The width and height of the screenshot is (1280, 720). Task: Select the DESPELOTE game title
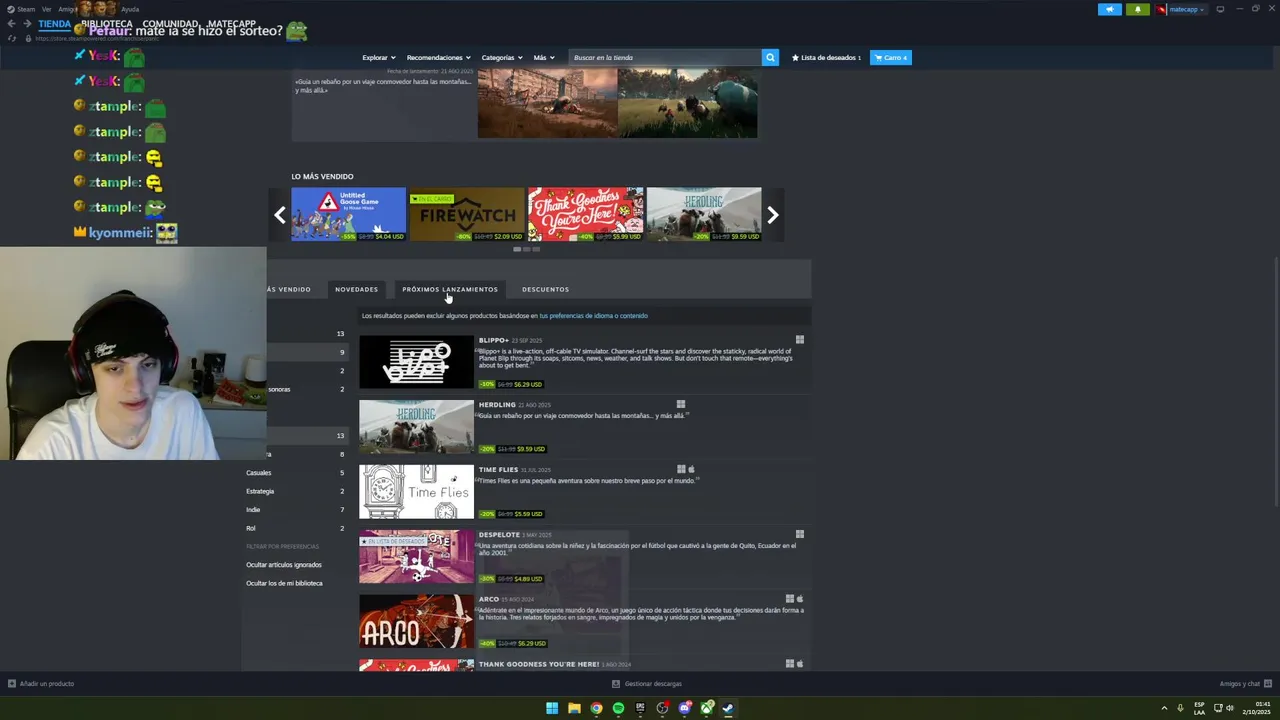(499, 535)
